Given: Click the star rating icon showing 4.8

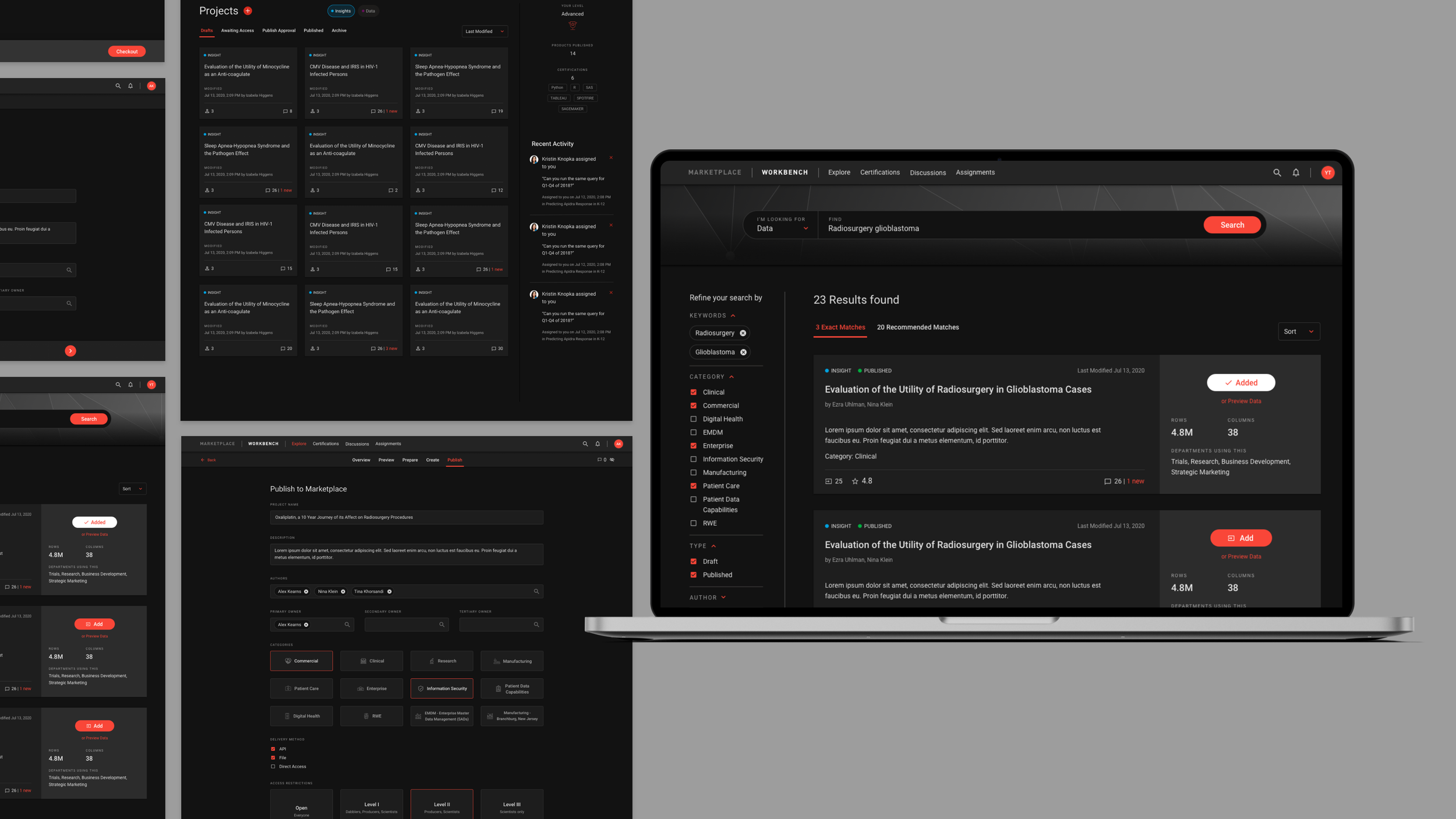Looking at the screenshot, I should coord(855,481).
